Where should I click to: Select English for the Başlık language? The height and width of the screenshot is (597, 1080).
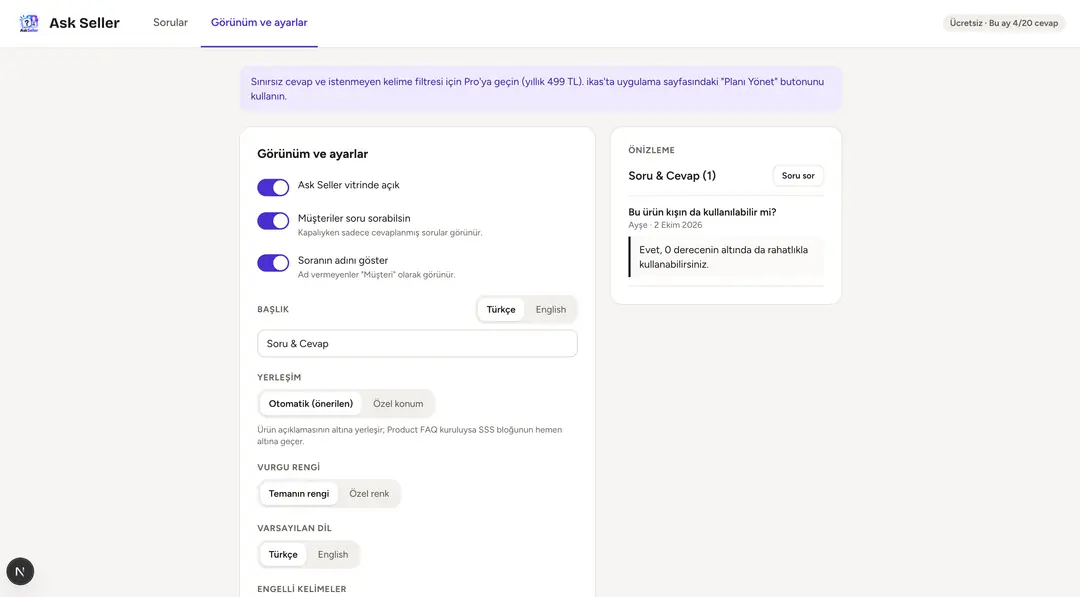[x=550, y=310]
